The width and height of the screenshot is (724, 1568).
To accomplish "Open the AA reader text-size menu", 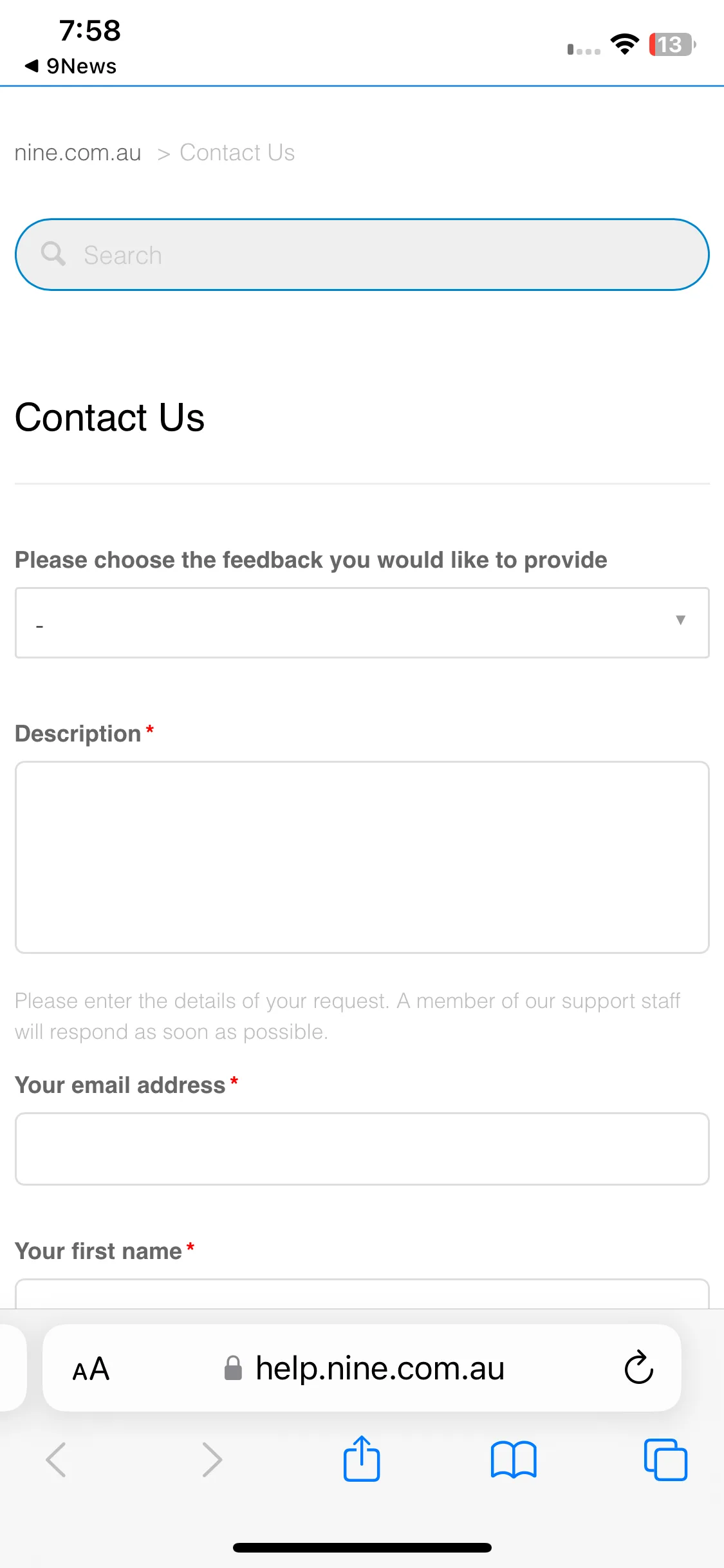I will 91,1368.
